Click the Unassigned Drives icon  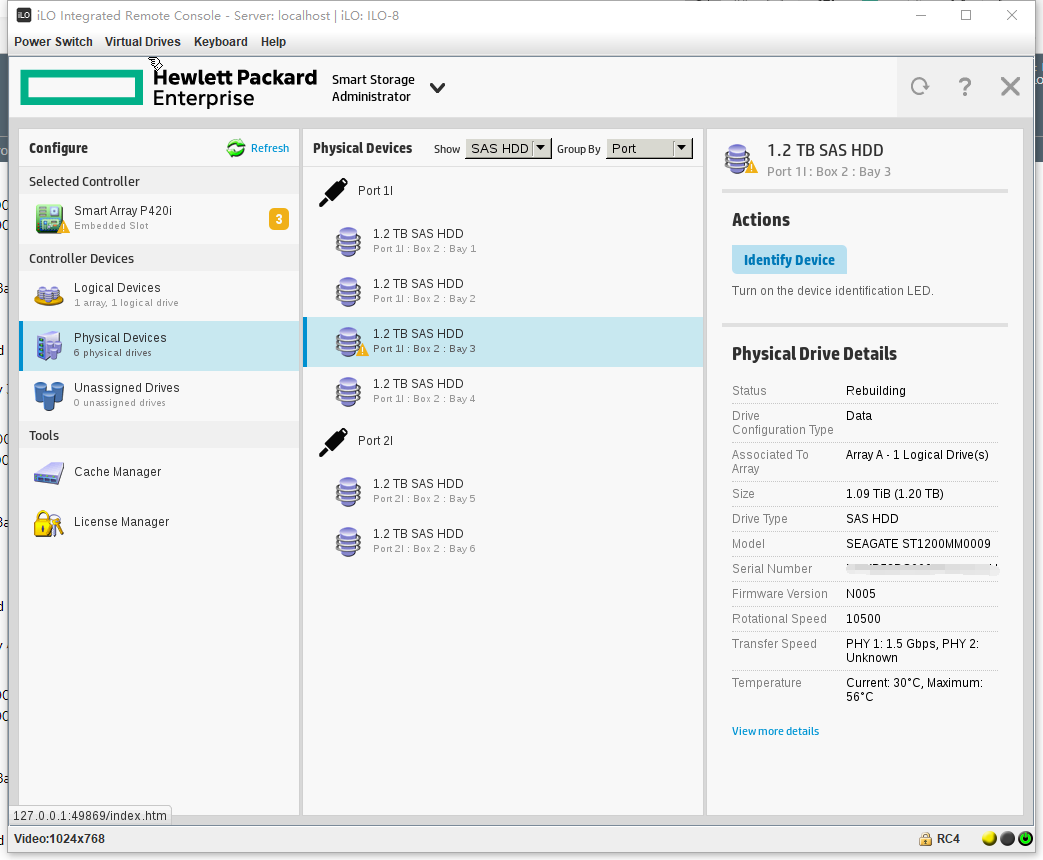[49, 395]
